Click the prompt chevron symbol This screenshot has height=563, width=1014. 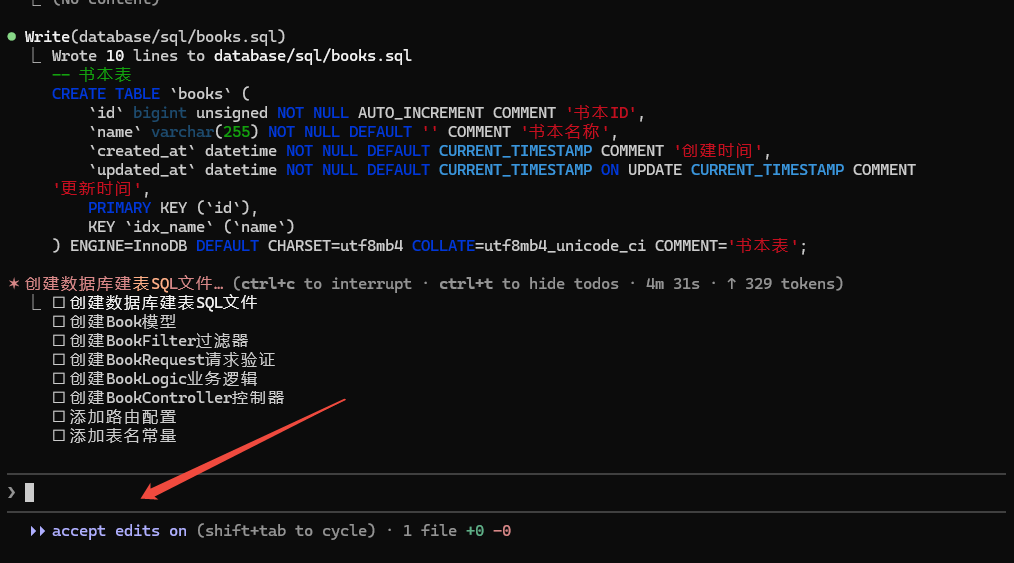coord(12,492)
